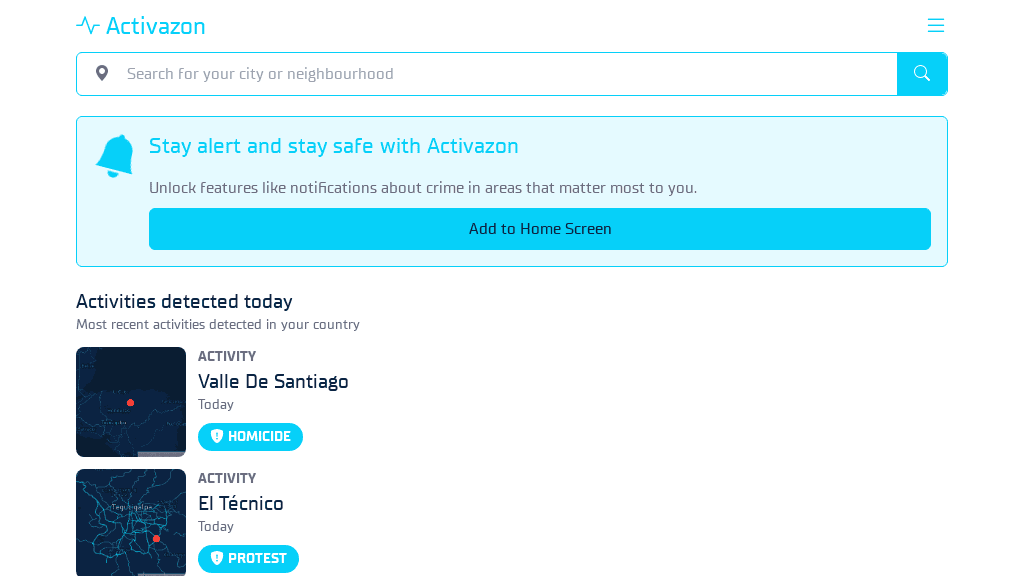The width and height of the screenshot is (1024, 576).
Task: Click the shield icon on Homicide badge
Action: point(217,436)
